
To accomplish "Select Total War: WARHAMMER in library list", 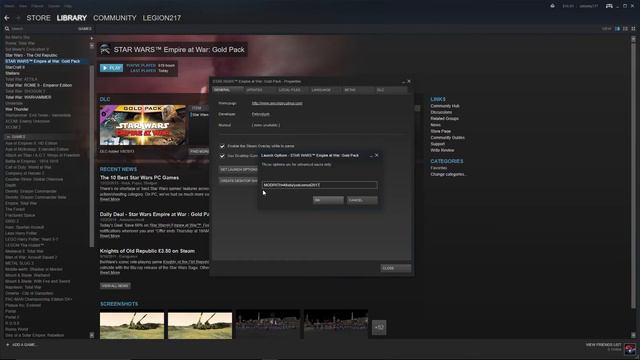I will coord(28,97).
